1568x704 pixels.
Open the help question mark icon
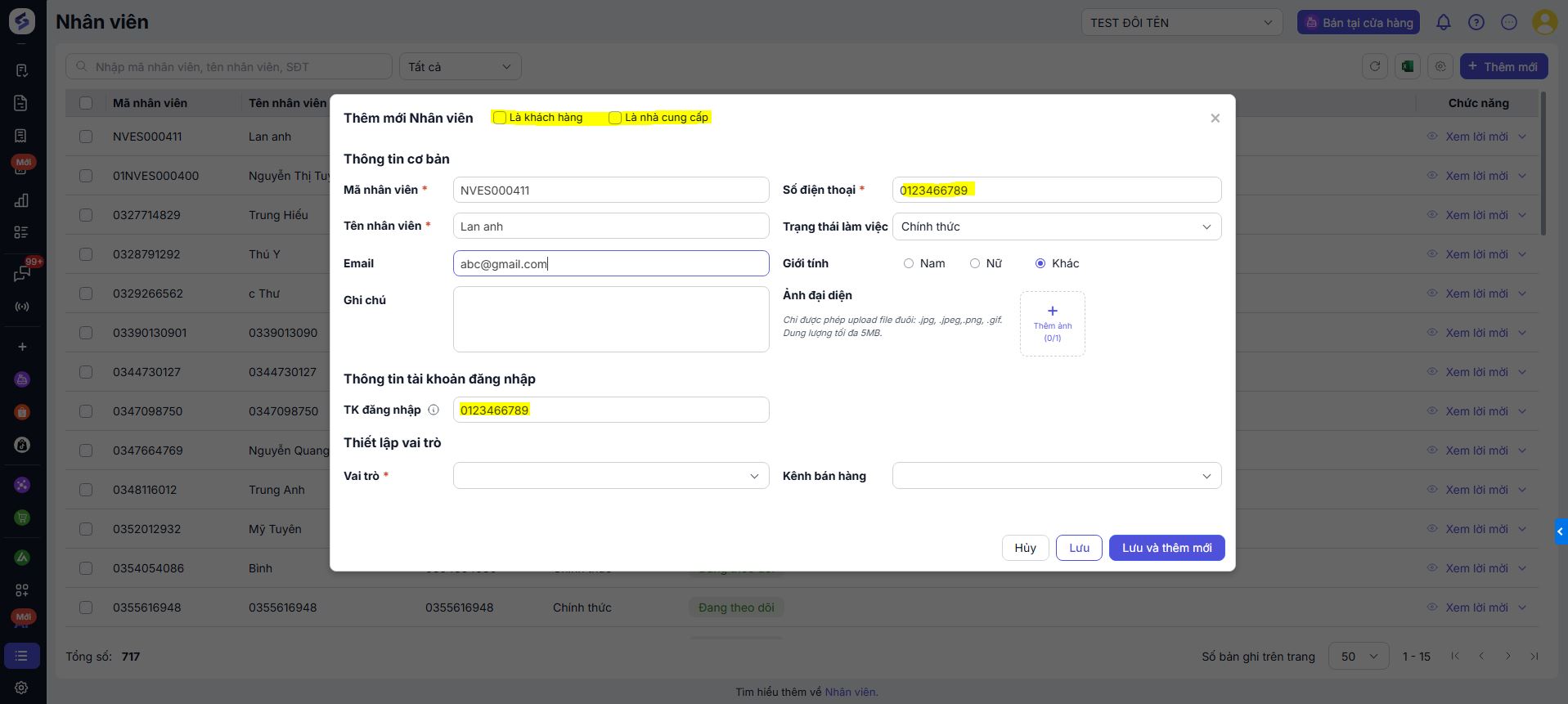1476,23
